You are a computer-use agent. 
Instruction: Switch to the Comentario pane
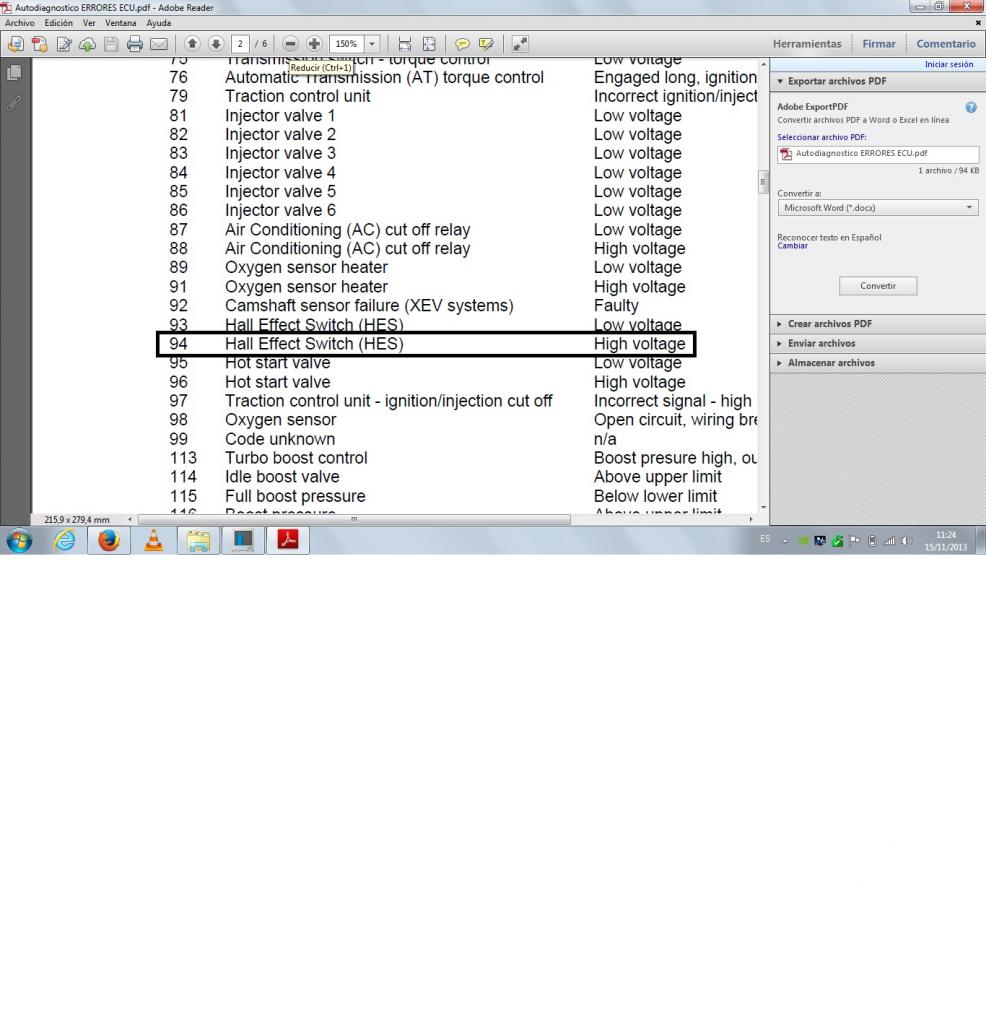pyautogui.click(x=945, y=44)
